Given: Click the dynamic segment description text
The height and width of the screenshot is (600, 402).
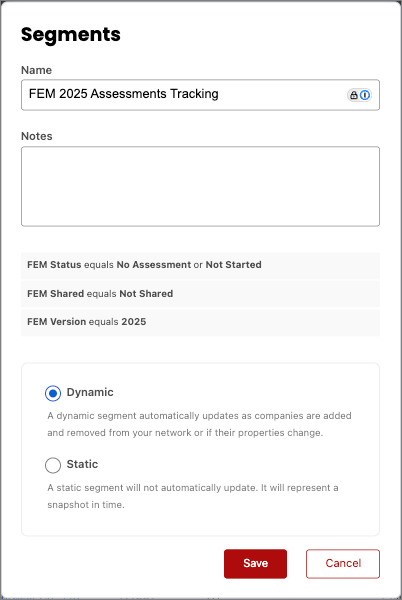Looking at the screenshot, I should tap(199, 424).
